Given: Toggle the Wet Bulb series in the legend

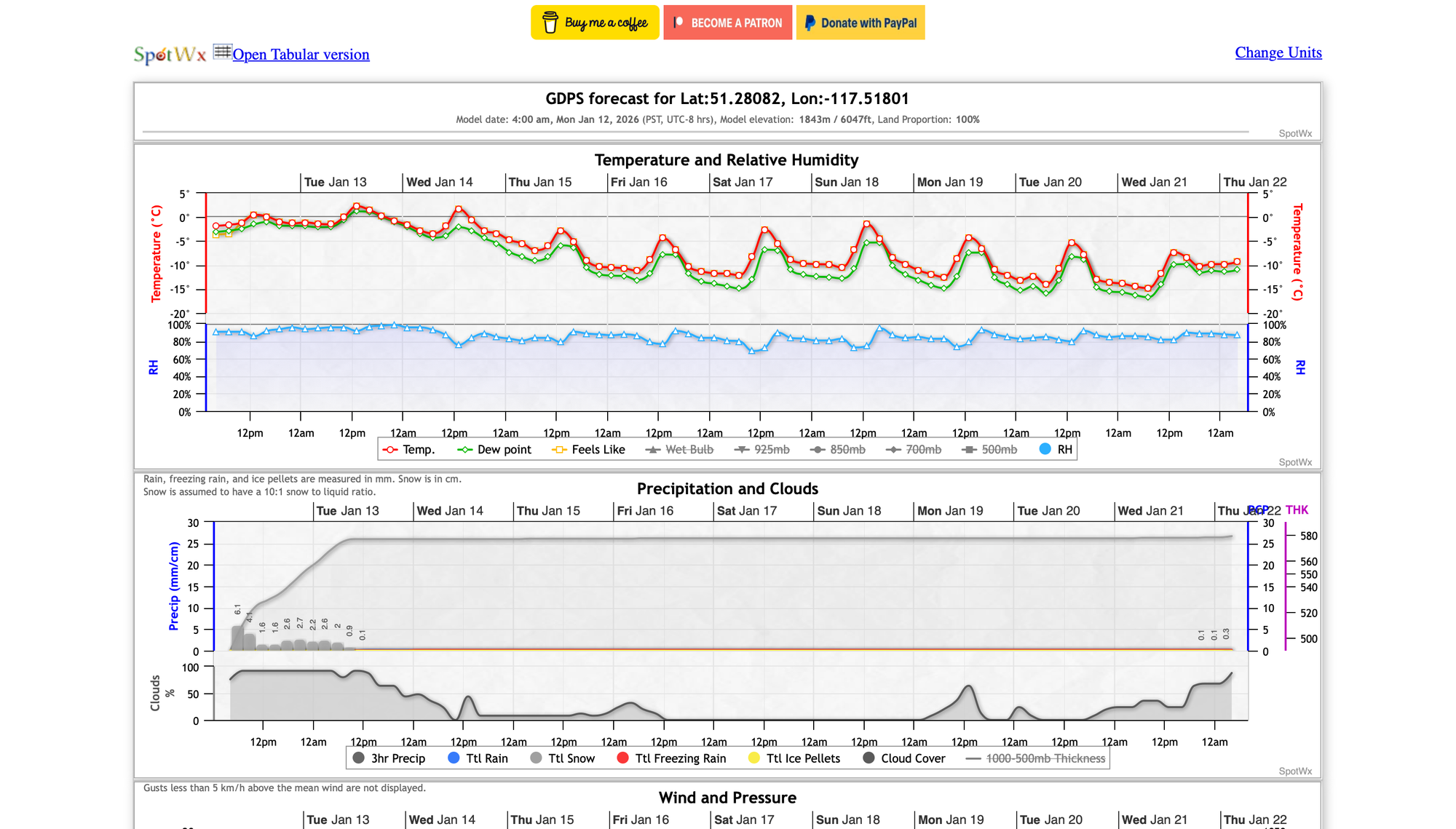Looking at the screenshot, I should click(688, 450).
